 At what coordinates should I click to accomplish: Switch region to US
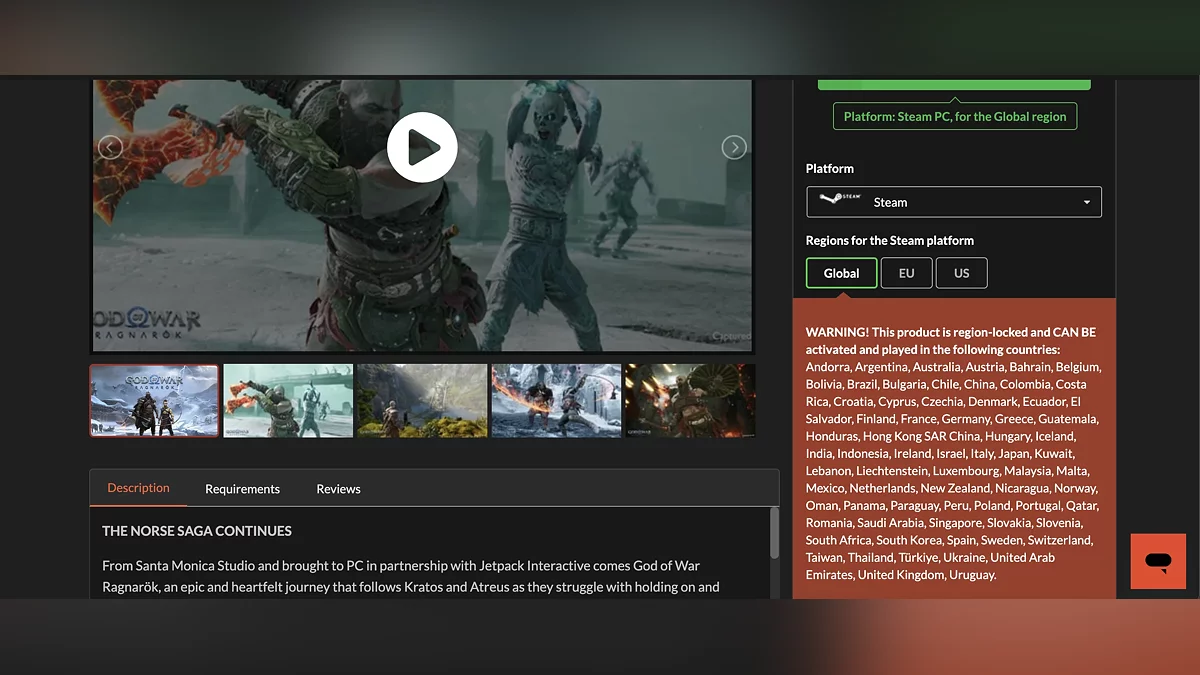click(x=961, y=273)
